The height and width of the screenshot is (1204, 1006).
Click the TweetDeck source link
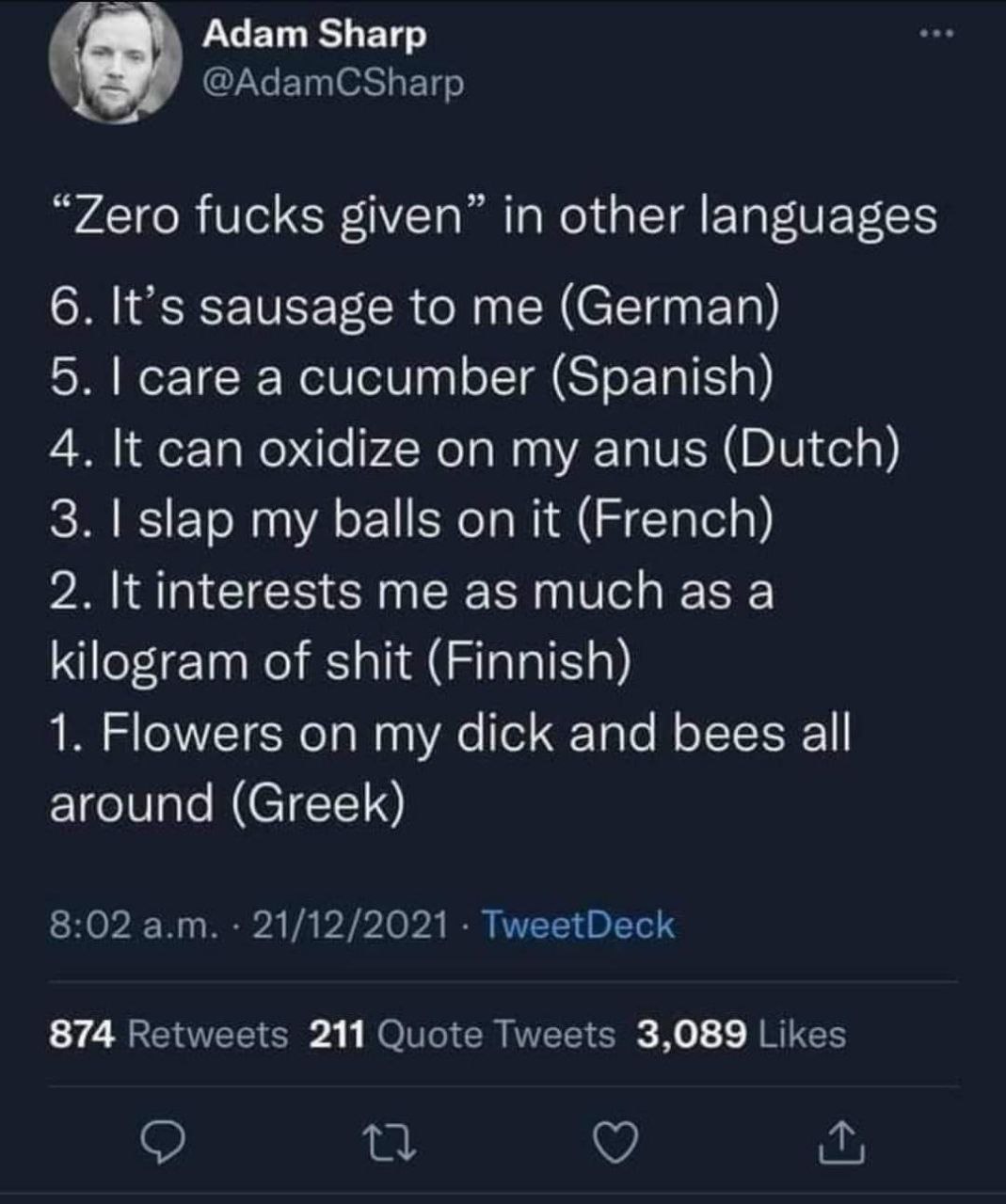click(578, 925)
